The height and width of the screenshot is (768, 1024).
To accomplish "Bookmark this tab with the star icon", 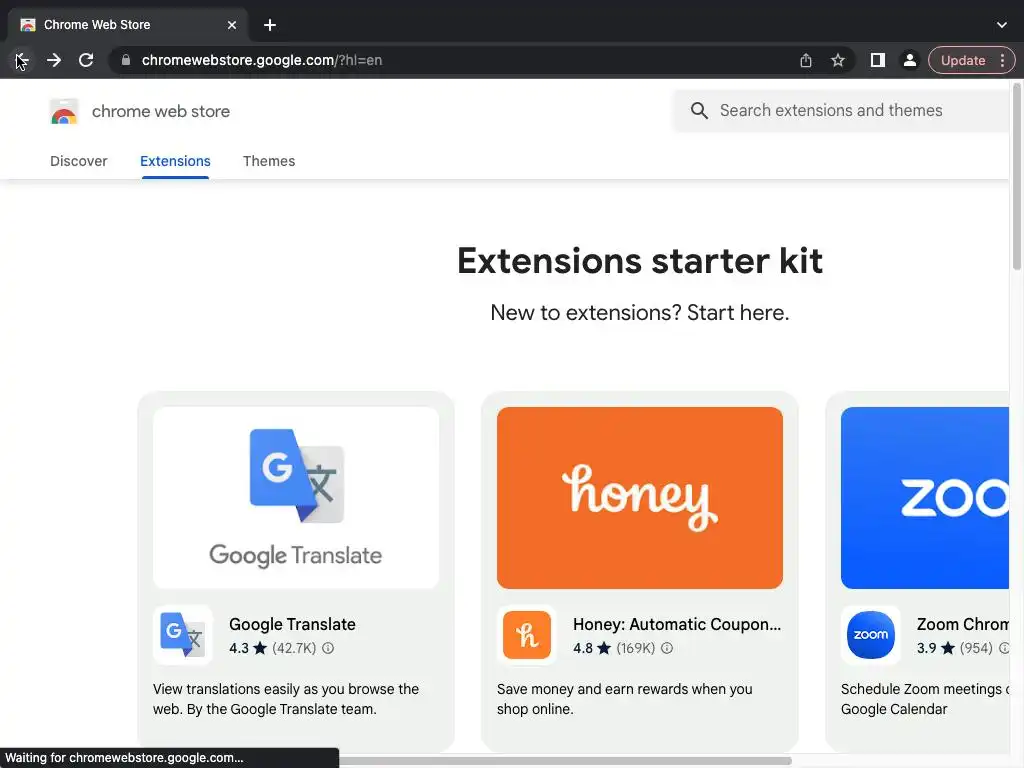I will pyautogui.click(x=838, y=60).
